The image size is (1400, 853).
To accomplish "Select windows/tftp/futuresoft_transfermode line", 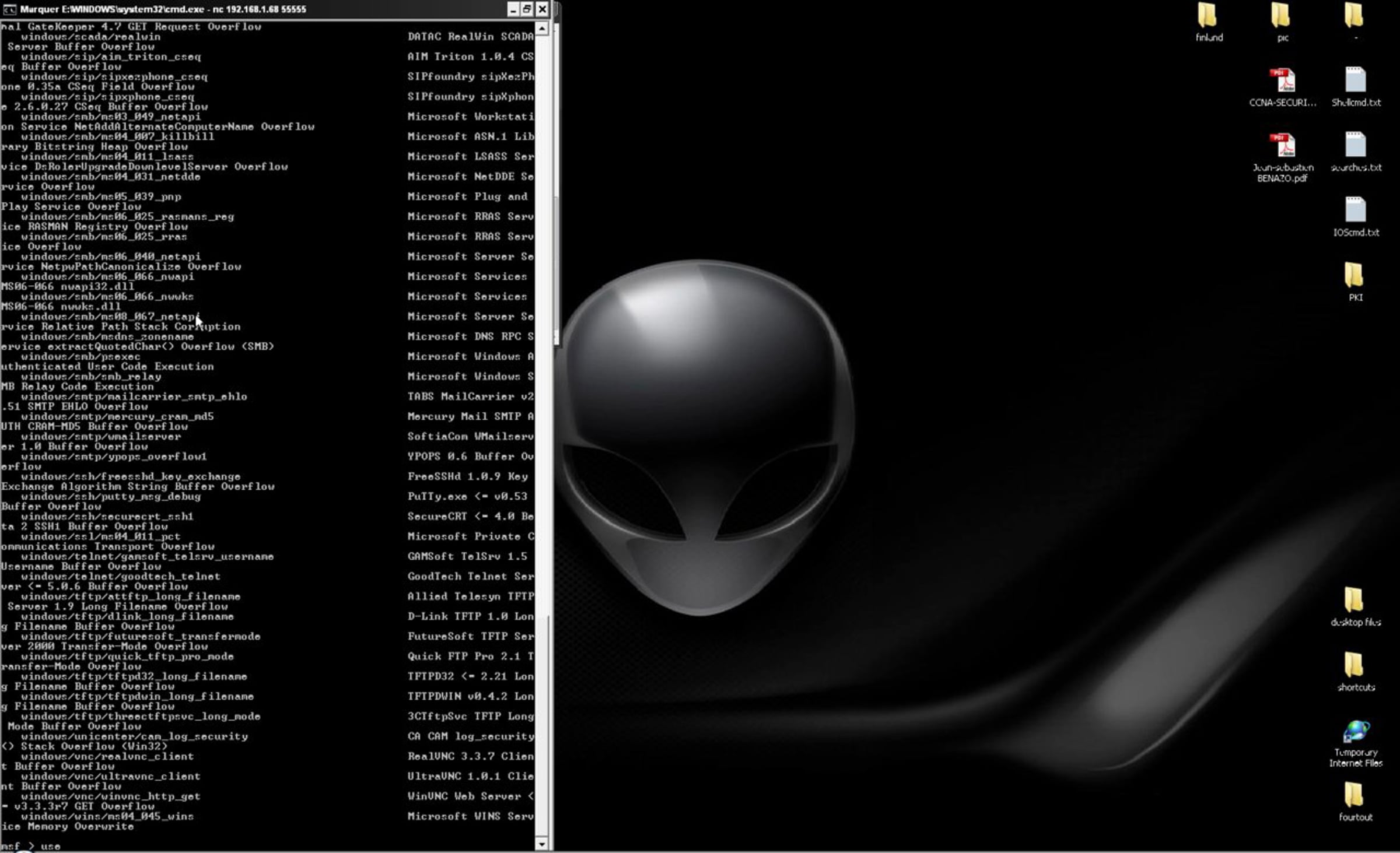I will click(x=141, y=637).
